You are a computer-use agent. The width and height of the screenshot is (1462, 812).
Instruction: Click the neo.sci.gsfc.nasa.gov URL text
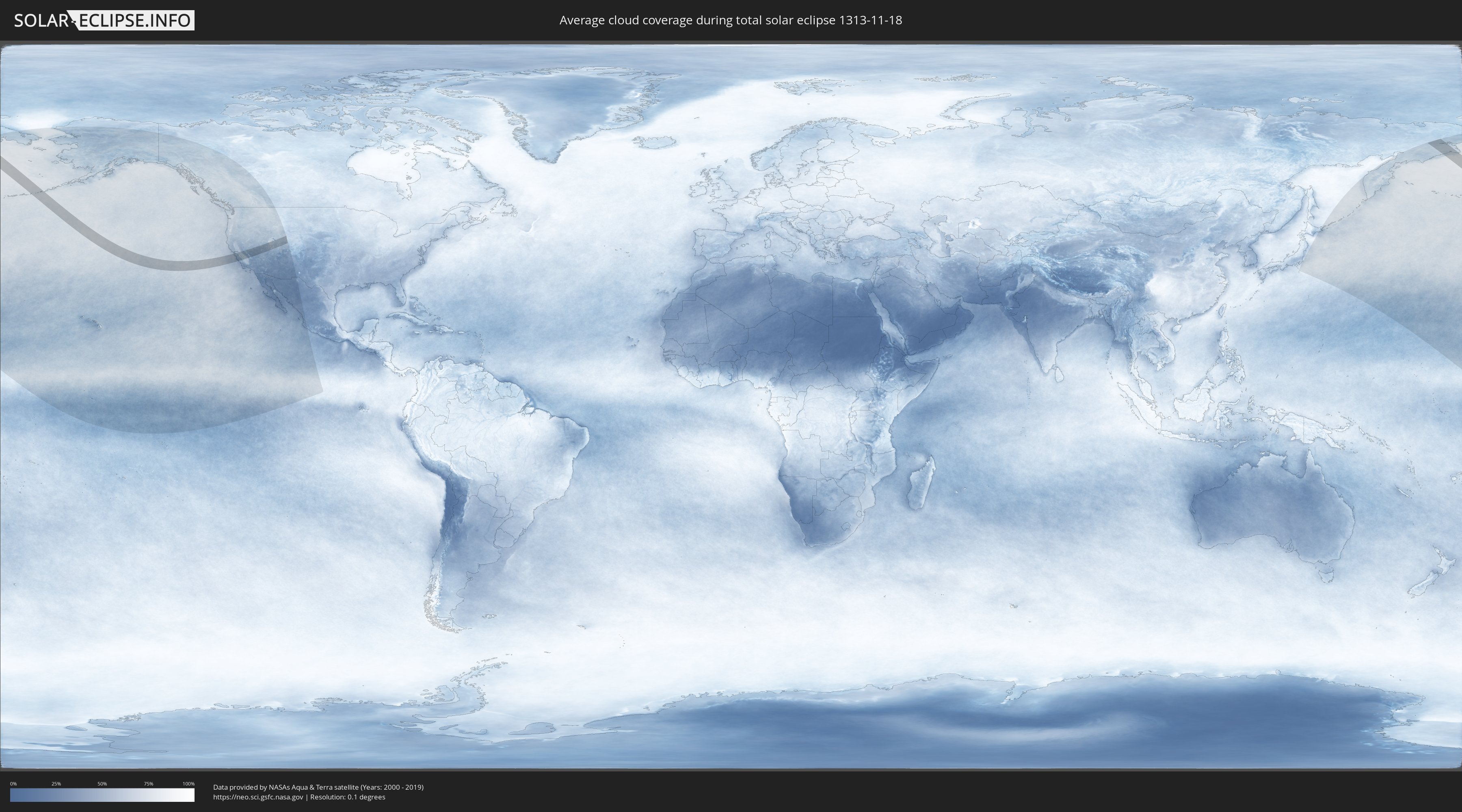click(258, 797)
